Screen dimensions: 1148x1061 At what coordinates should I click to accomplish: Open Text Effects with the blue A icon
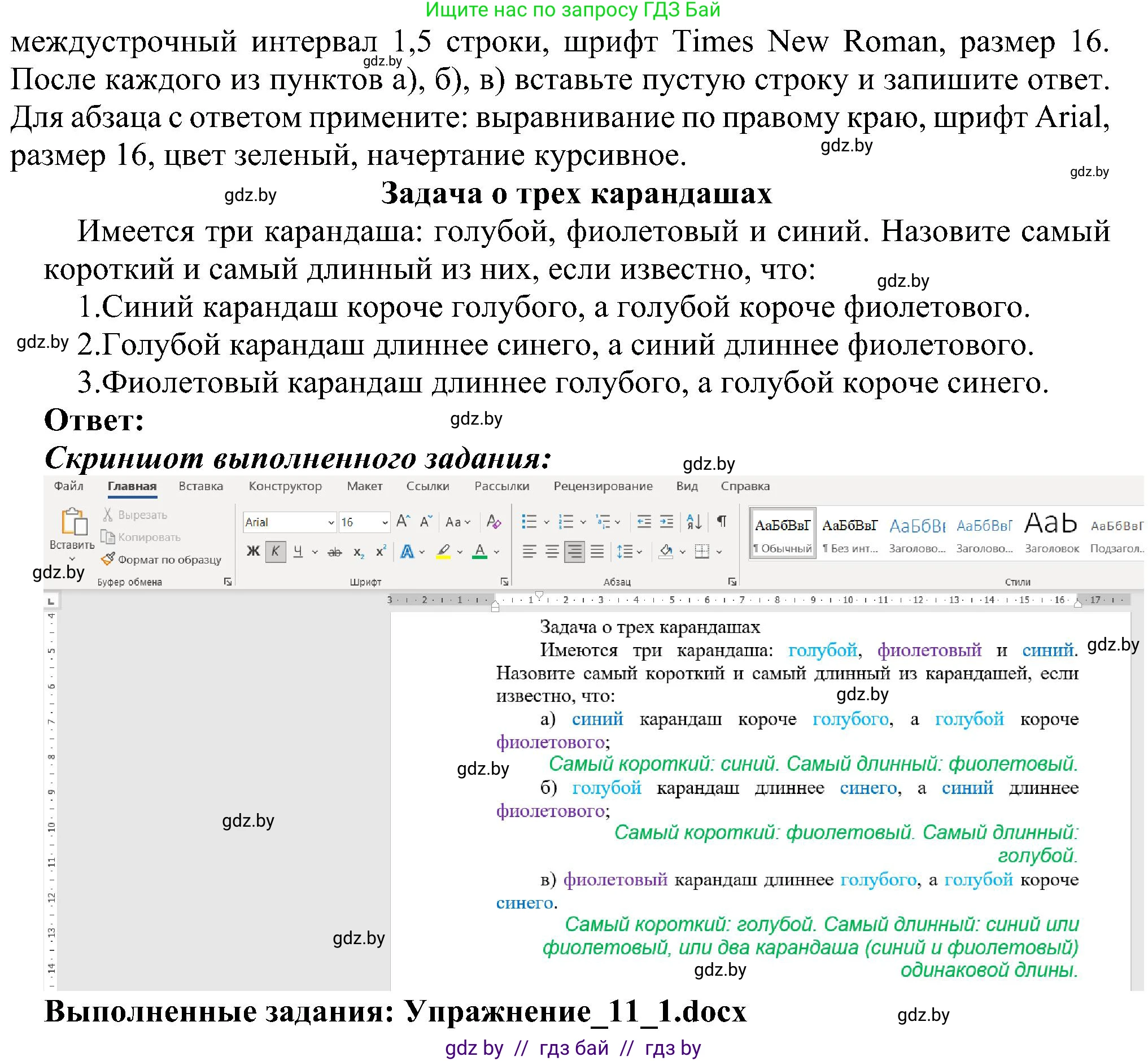[x=407, y=551]
